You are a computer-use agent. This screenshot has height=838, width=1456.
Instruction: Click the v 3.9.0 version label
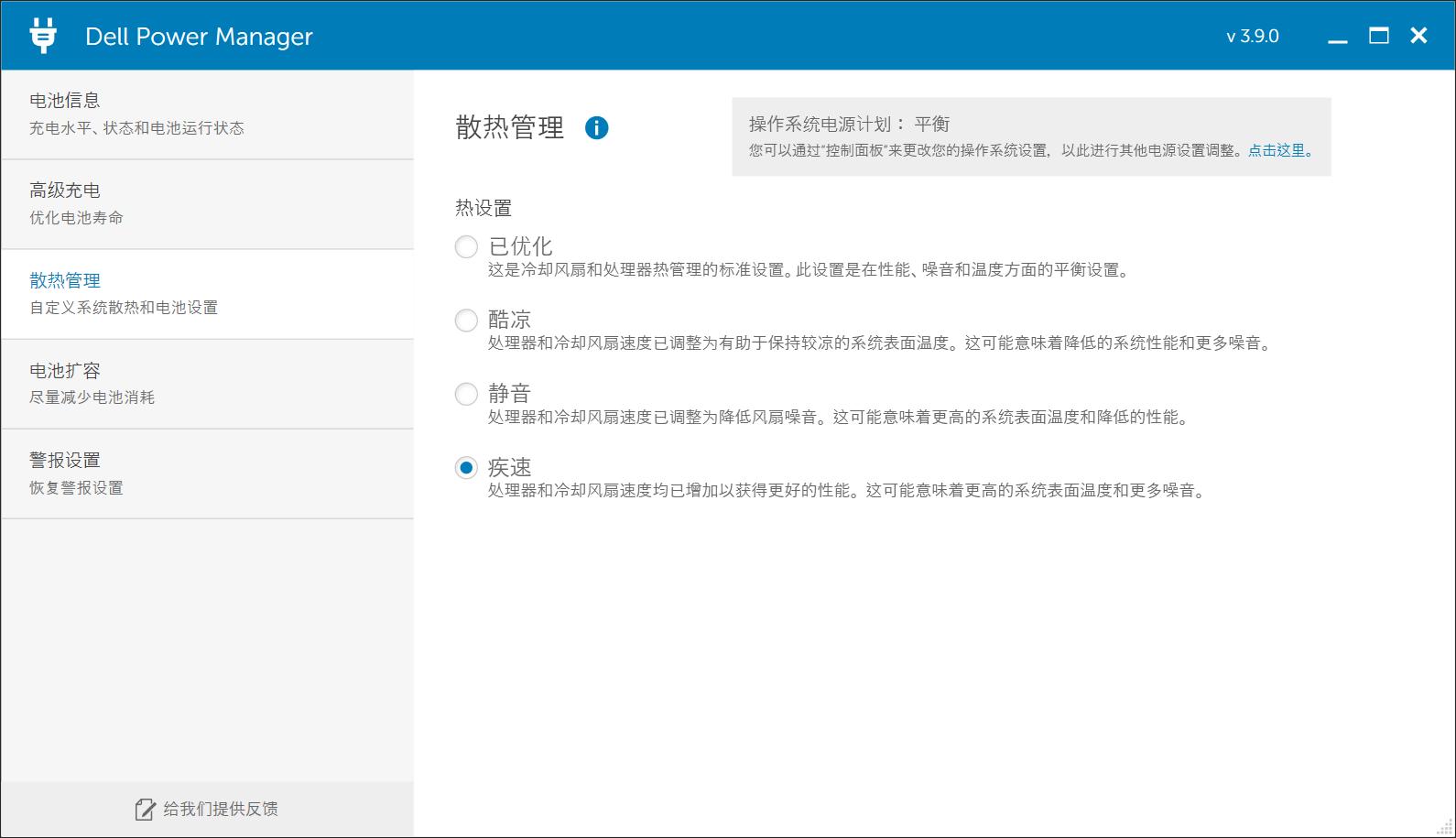[x=1253, y=37]
